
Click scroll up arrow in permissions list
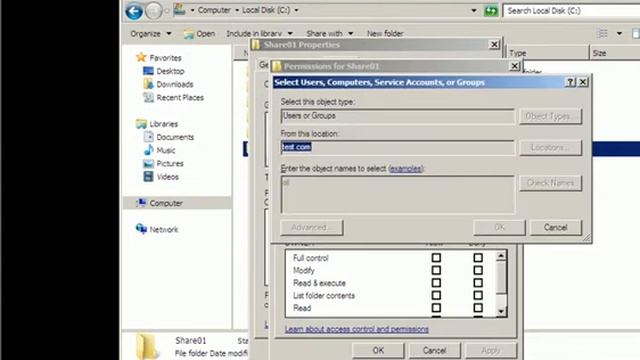[x=501, y=256]
